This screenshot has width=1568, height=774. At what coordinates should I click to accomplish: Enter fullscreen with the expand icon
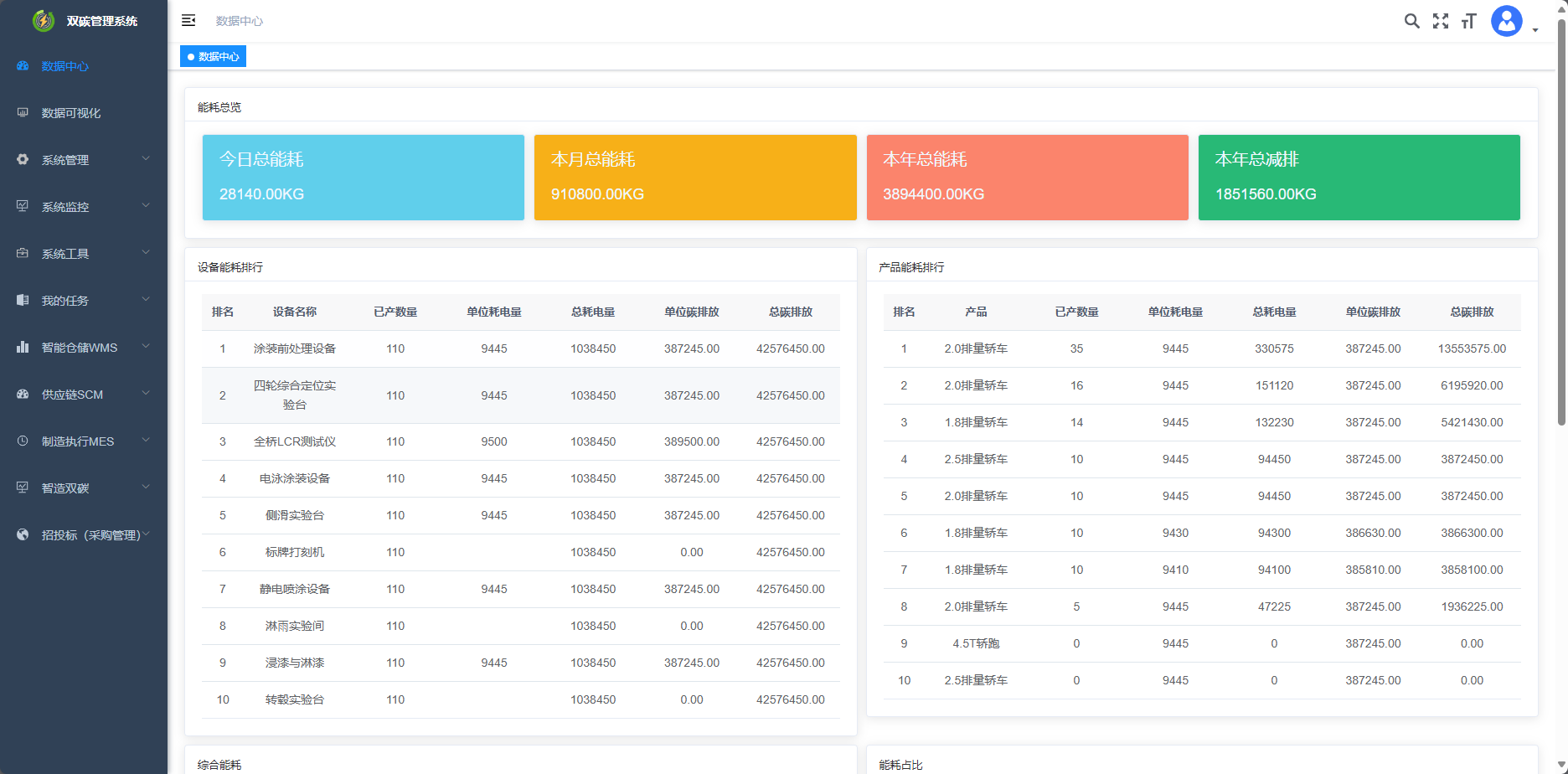tap(1441, 21)
